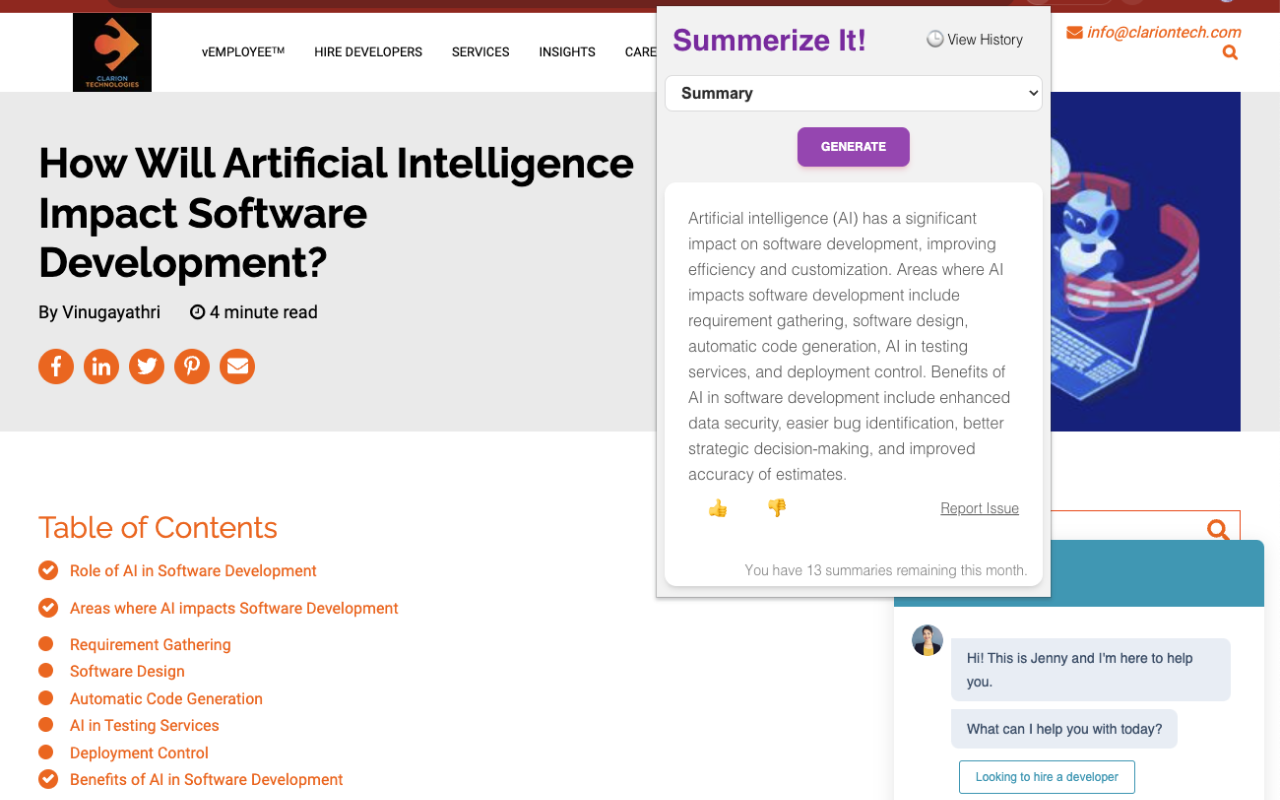Open the HIRE DEVELOPERS menu
This screenshot has width=1280, height=800.
(368, 52)
